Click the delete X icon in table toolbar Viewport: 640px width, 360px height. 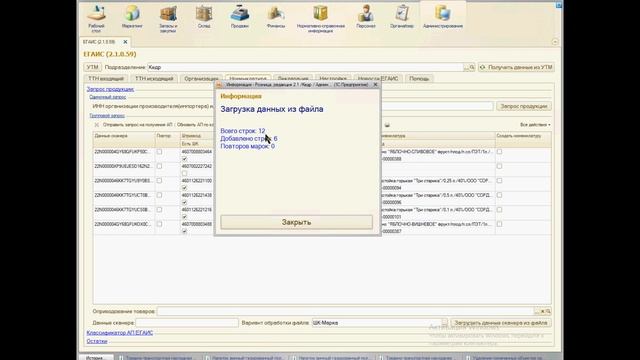97,125
